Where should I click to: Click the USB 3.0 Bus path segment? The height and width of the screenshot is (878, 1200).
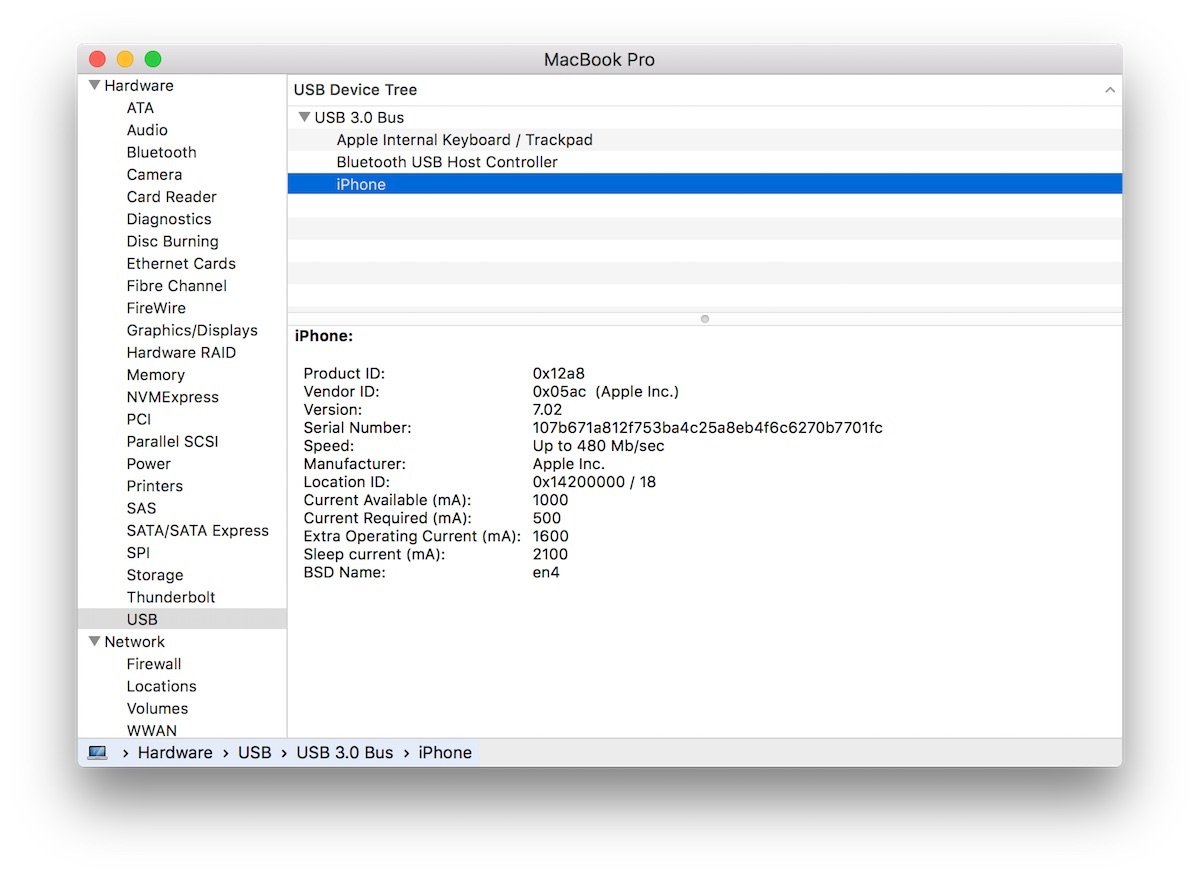[345, 752]
